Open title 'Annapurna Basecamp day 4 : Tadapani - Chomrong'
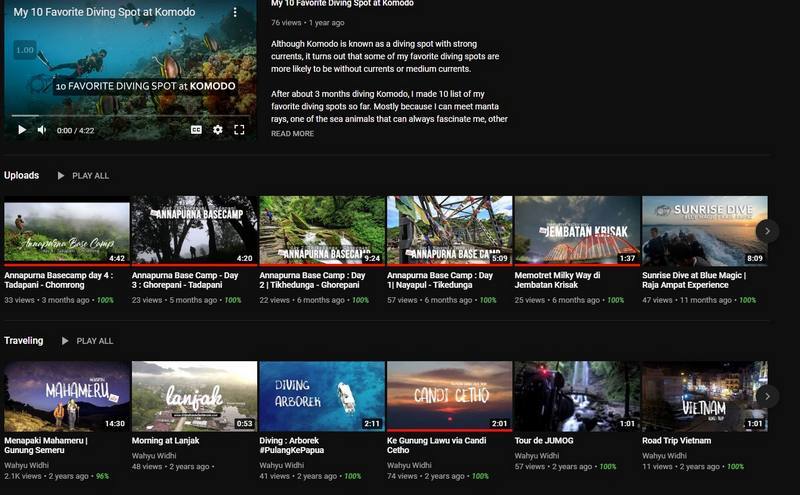Image resolution: width=800 pixels, height=495 pixels. click(59, 280)
